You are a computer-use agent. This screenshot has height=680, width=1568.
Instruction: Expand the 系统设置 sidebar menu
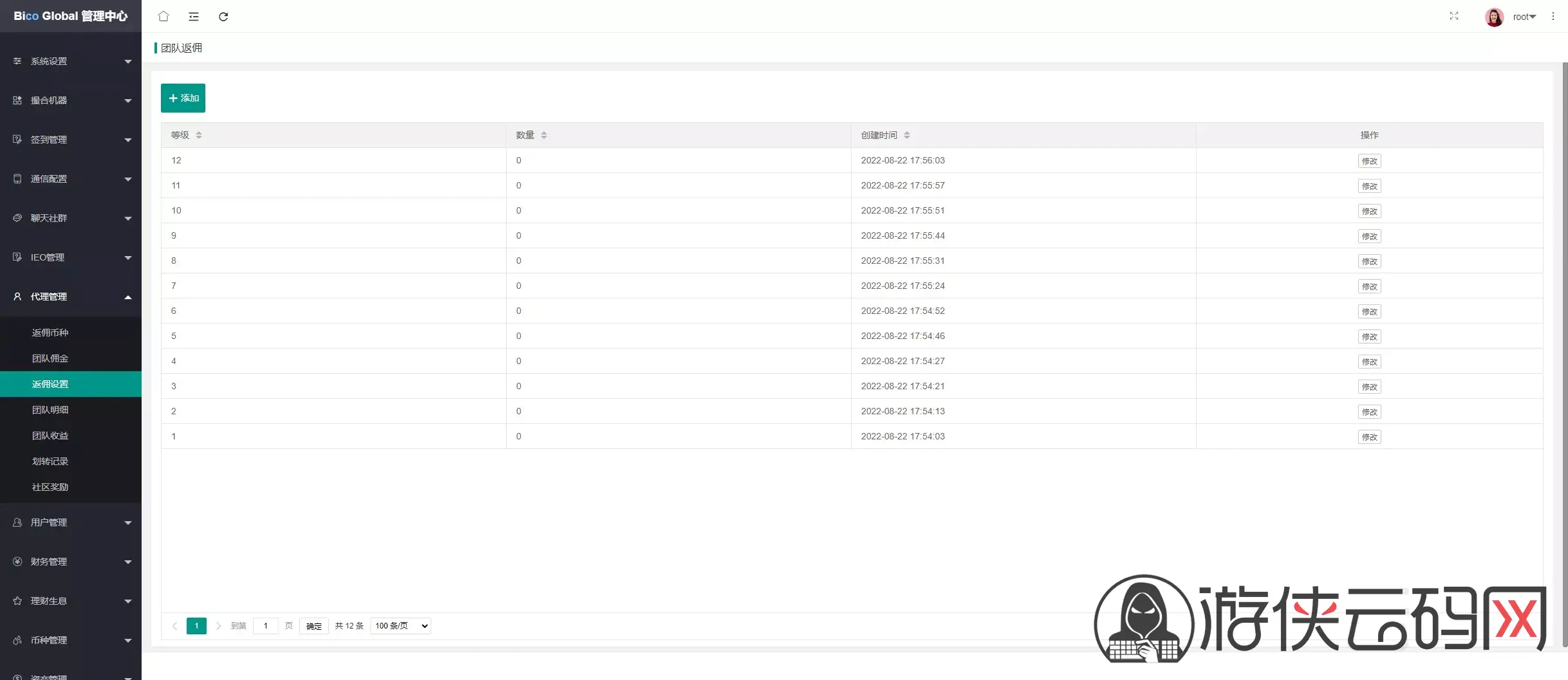tap(71, 61)
